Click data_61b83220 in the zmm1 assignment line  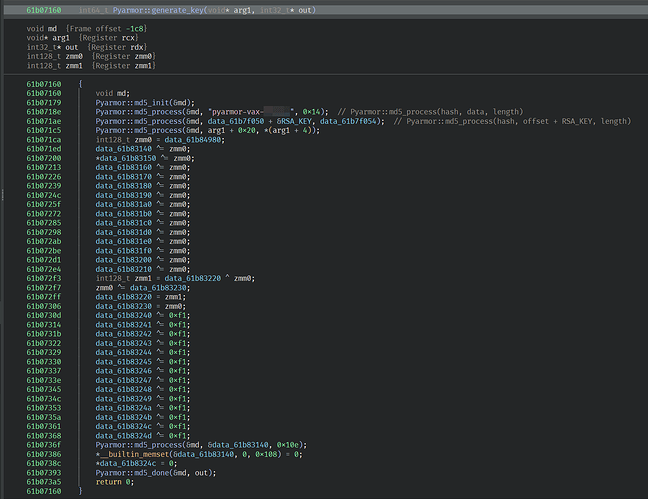tap(193, 278)
